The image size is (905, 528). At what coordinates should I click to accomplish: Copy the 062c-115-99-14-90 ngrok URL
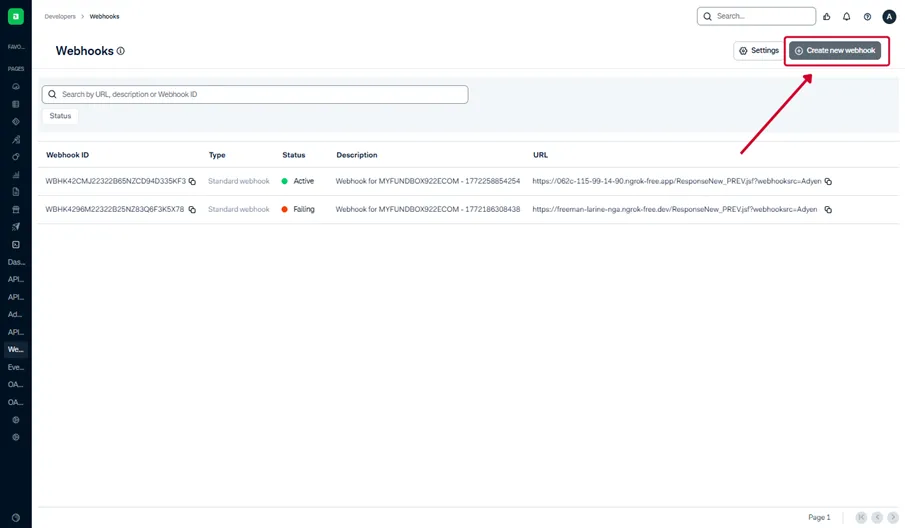[828, 181]
